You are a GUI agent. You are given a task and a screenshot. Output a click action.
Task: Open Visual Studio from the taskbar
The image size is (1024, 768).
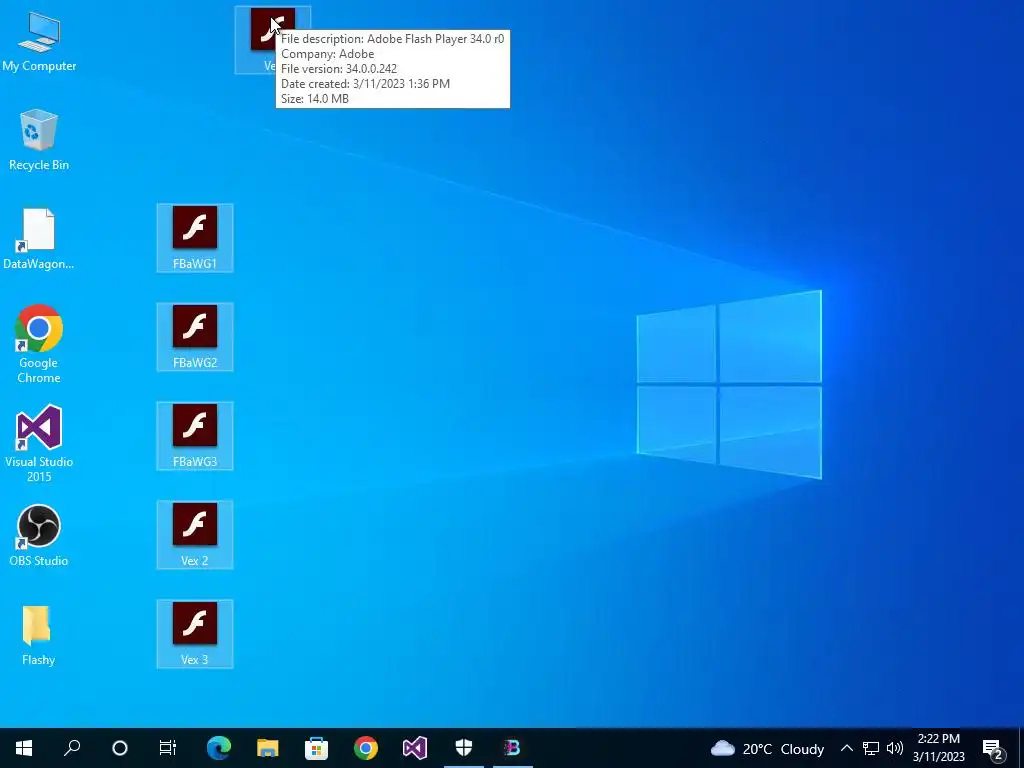415,748
